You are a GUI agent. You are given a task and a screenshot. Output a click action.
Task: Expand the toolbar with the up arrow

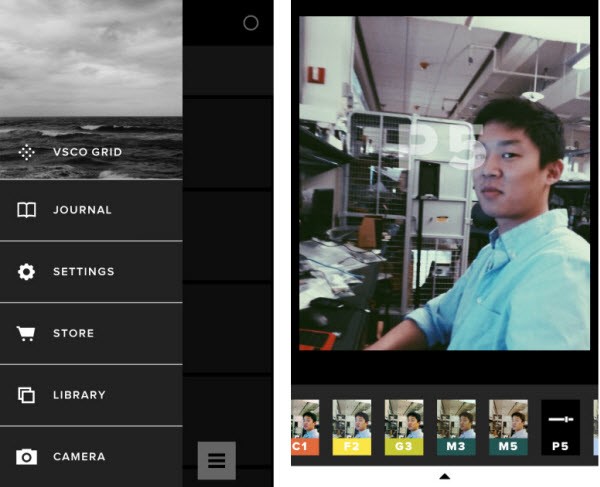445,476
